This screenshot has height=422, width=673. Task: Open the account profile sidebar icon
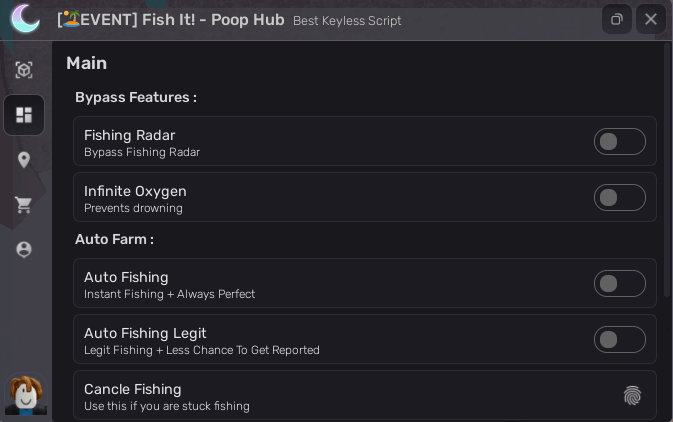point(24,250)
